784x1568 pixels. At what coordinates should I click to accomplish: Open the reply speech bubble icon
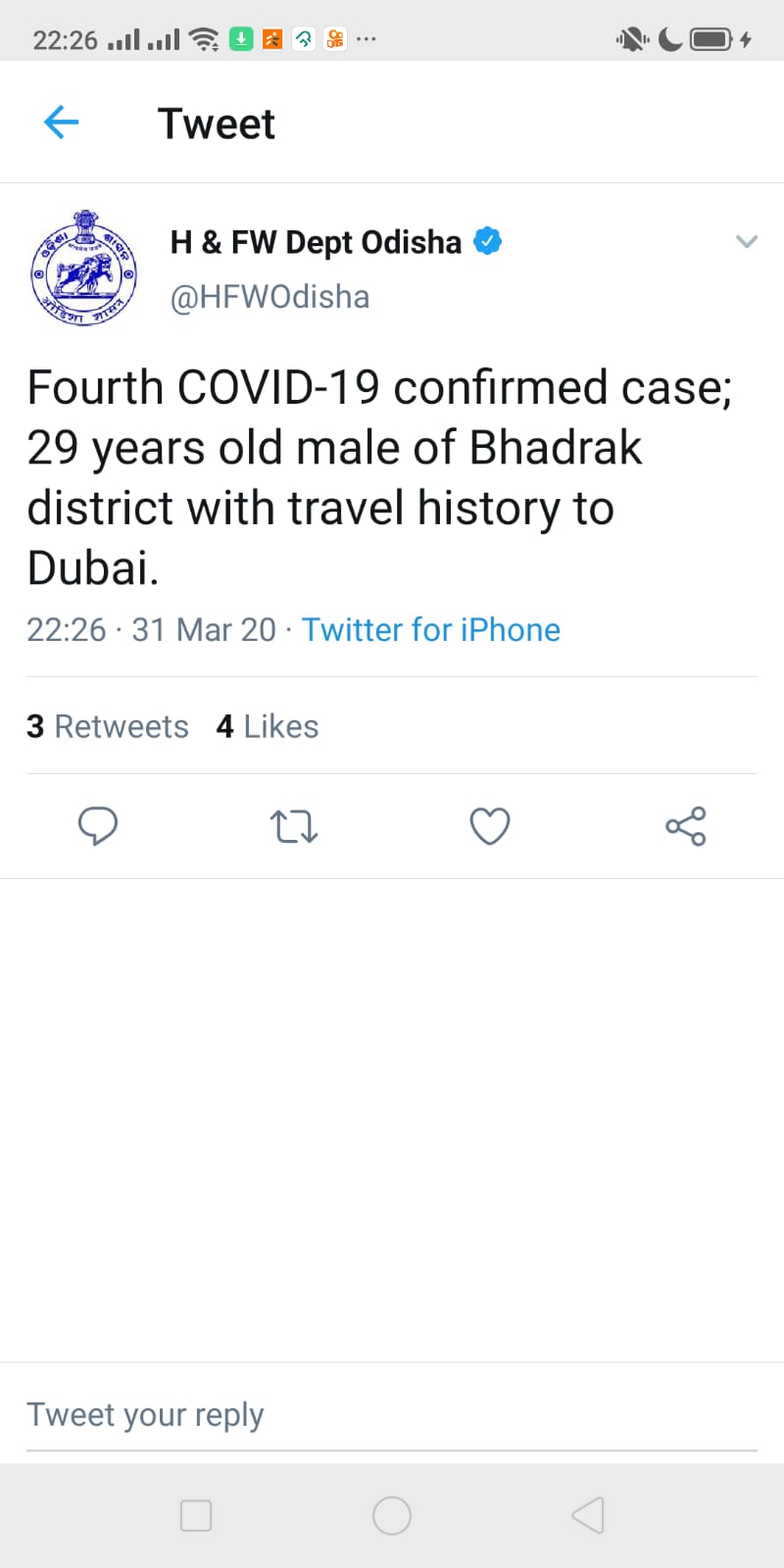click(98, 826)
